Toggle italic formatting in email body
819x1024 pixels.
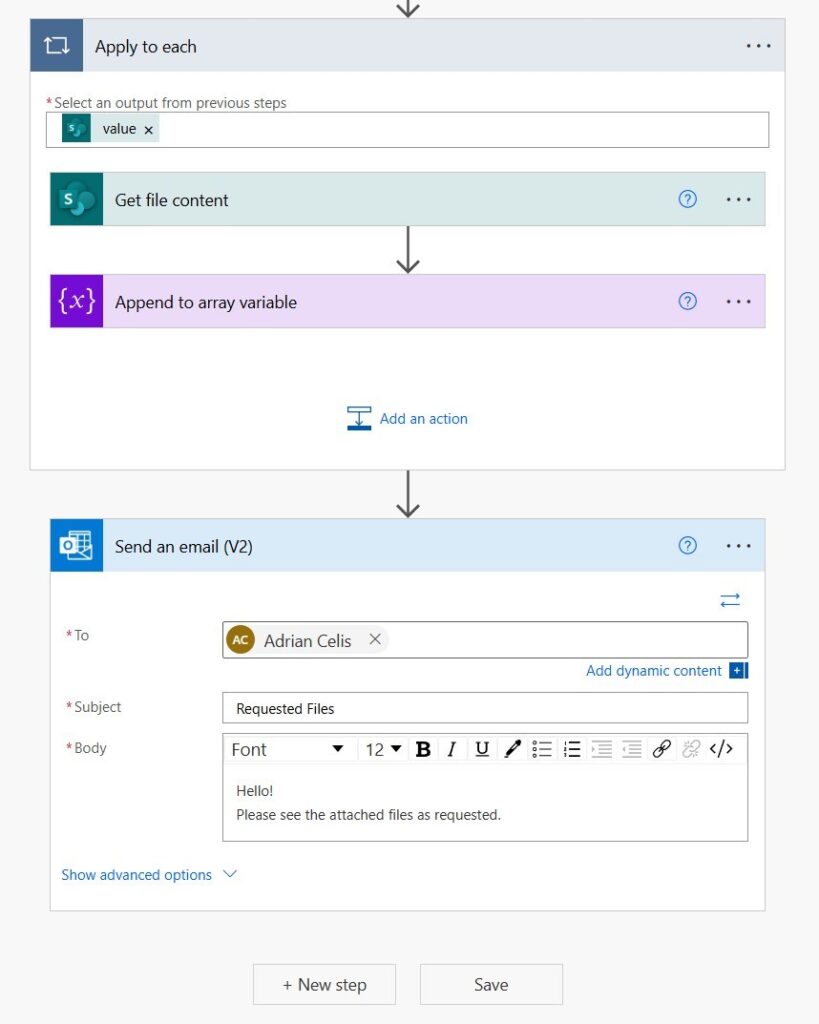tap(451, 749)
